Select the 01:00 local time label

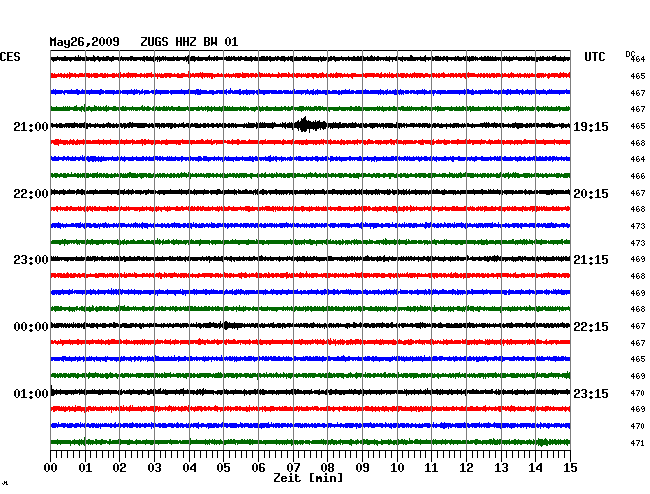[x=31, y=393]
